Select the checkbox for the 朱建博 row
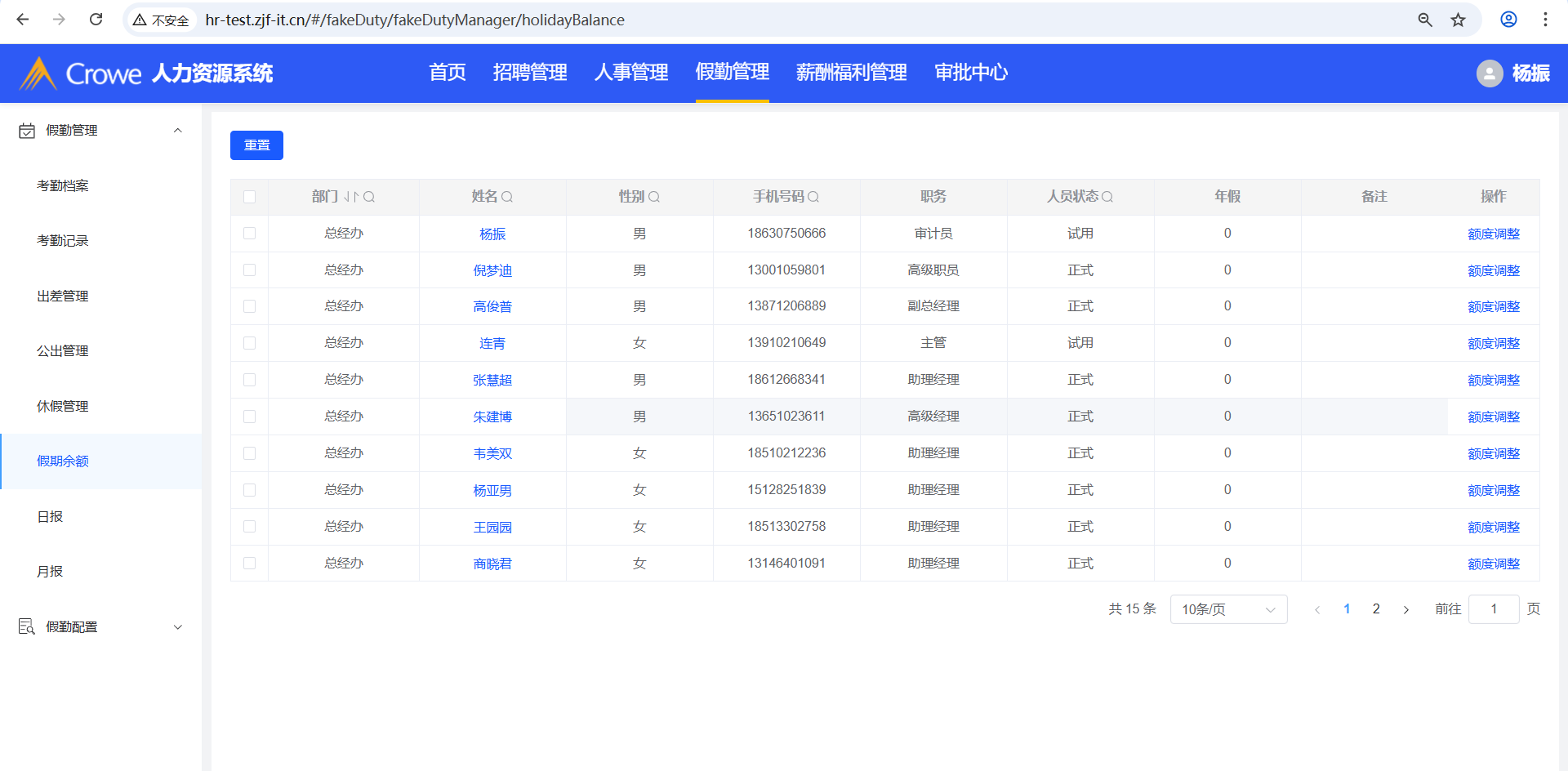The image size is (1568, 771). click(250, 417)
